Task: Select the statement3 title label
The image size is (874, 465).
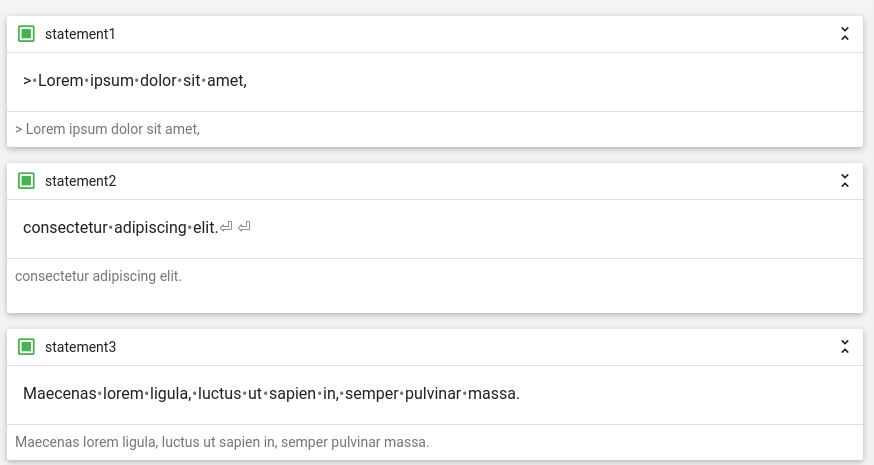Action: click(81, 347)
